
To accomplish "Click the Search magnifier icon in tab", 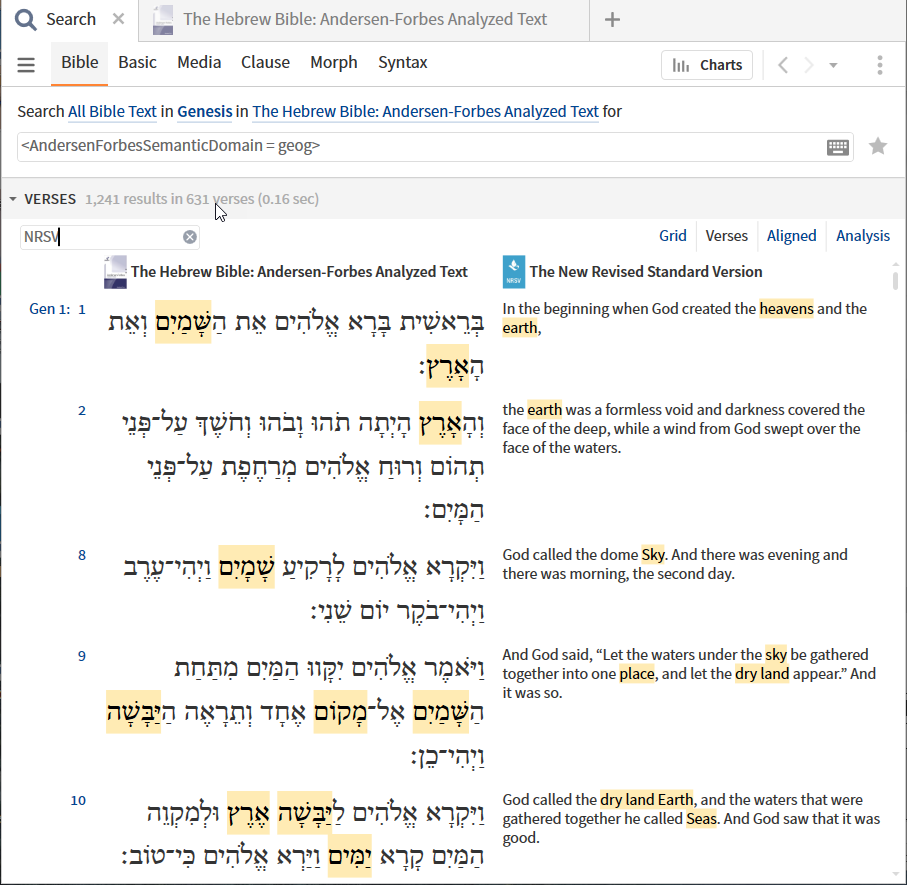I will point(25,20).
